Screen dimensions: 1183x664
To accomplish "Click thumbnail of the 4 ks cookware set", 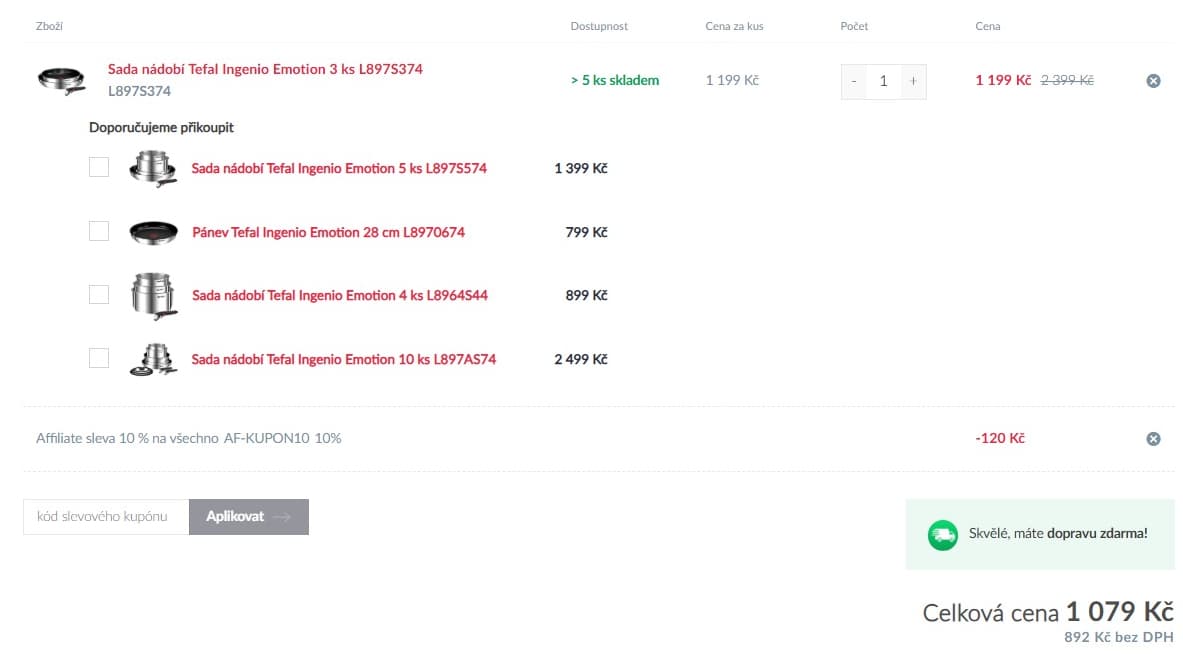I will [154, 296].
